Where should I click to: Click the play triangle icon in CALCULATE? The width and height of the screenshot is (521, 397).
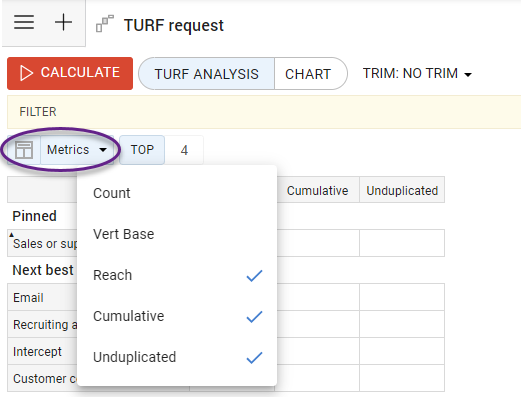pyautogui.click(x=26, y=73)
